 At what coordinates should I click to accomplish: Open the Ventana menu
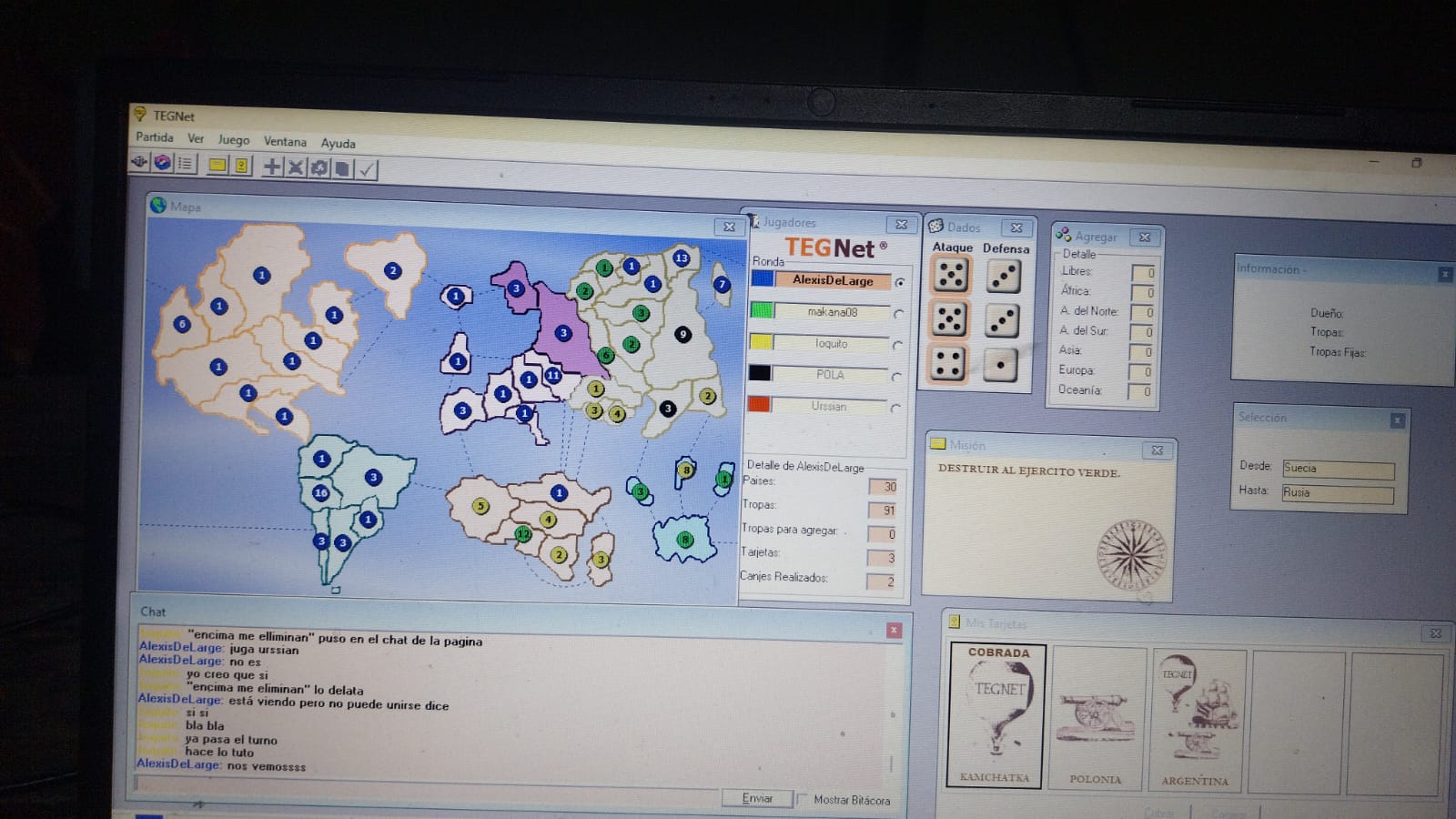(285, 142)
